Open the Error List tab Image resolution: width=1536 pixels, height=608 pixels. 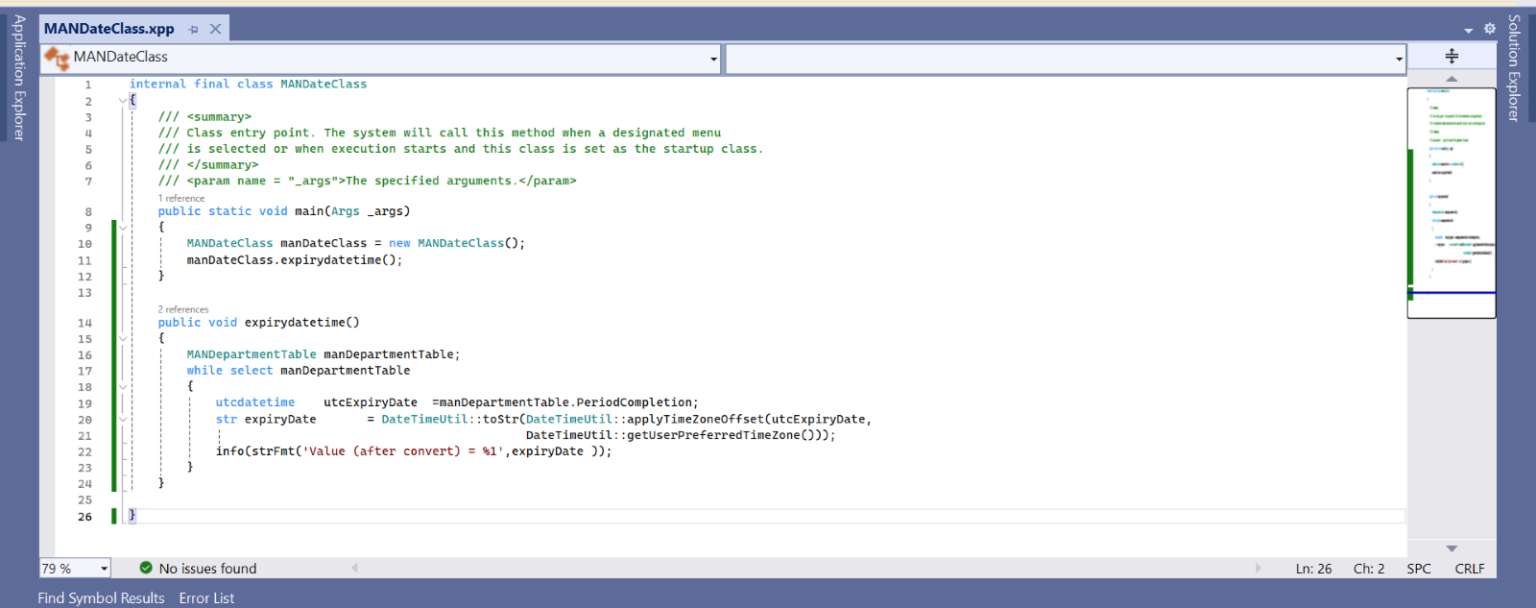tap(206, 598)
